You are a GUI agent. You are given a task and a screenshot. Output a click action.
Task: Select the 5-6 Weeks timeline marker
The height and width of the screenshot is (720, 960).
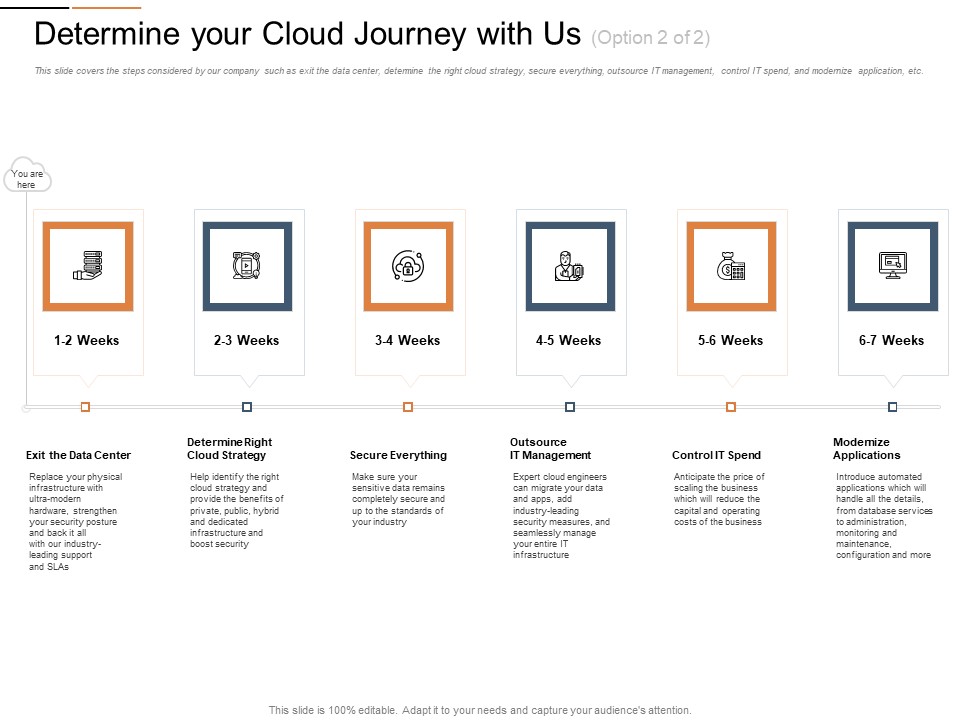pyautogui.click(x=730, y=407)
